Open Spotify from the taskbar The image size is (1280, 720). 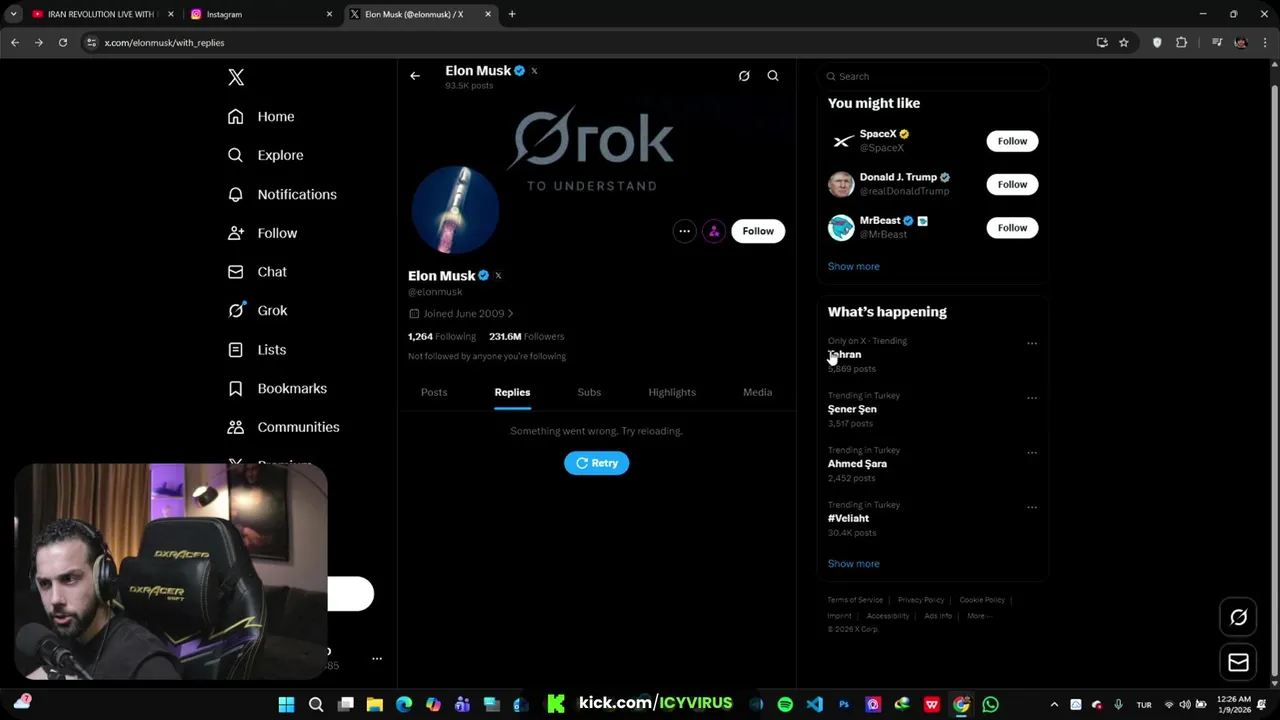click(785, 705)
